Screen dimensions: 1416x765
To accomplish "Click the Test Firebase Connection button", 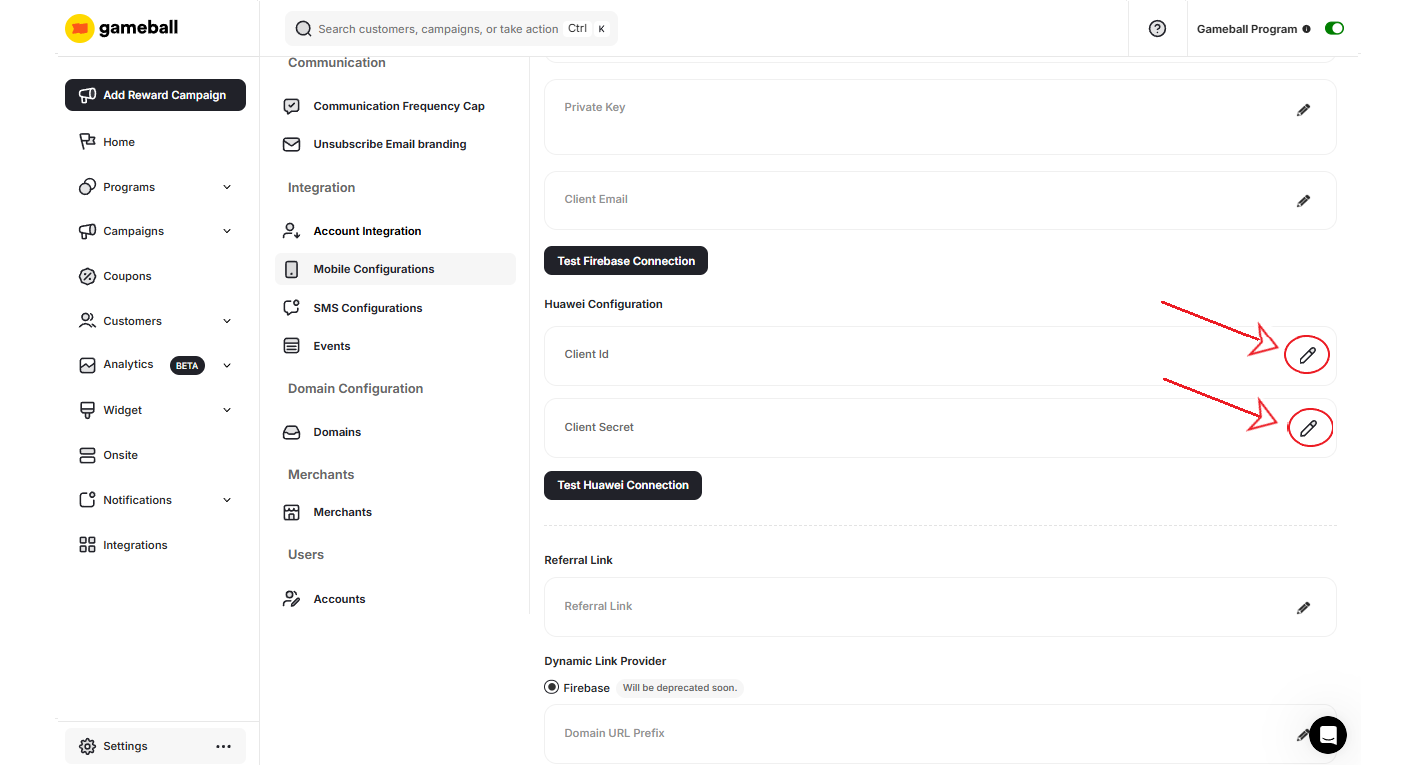I will pos(625,260).
